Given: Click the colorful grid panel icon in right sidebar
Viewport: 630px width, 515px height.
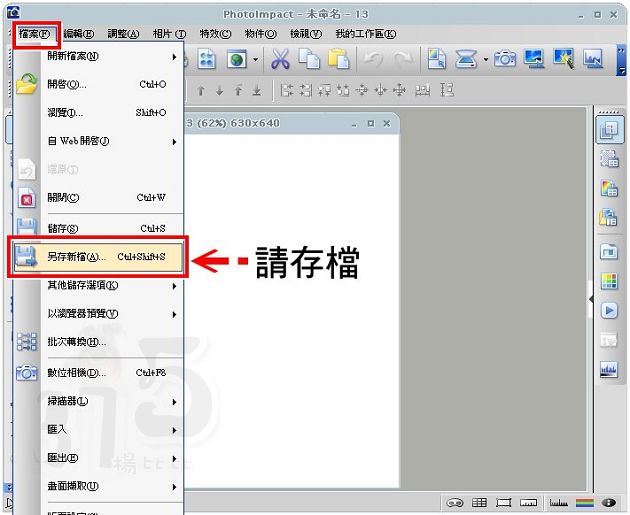Looking at the screenshot, I should (609, 281).
